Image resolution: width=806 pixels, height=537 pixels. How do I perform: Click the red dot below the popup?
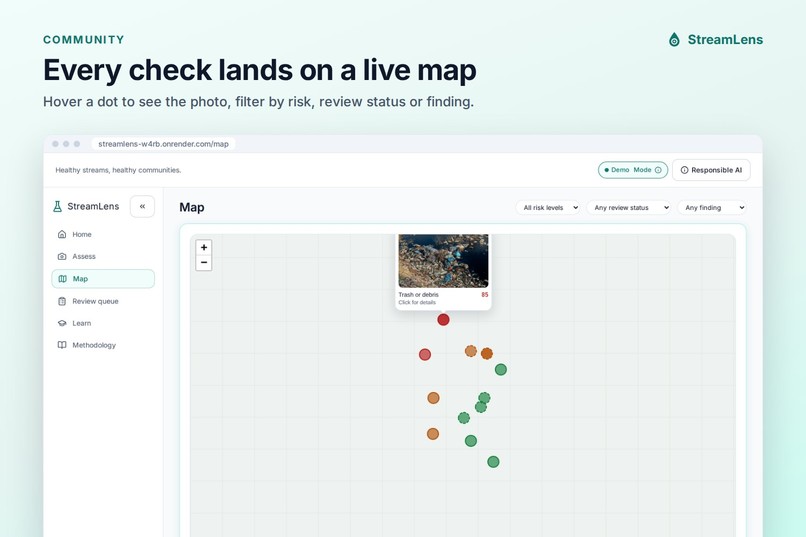[443, 320]
